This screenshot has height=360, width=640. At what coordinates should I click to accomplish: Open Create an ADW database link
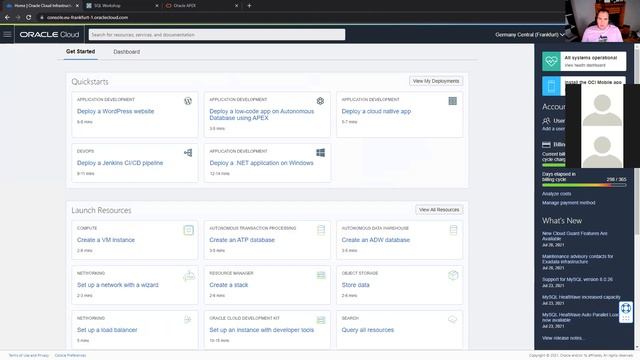click(376, 240)
